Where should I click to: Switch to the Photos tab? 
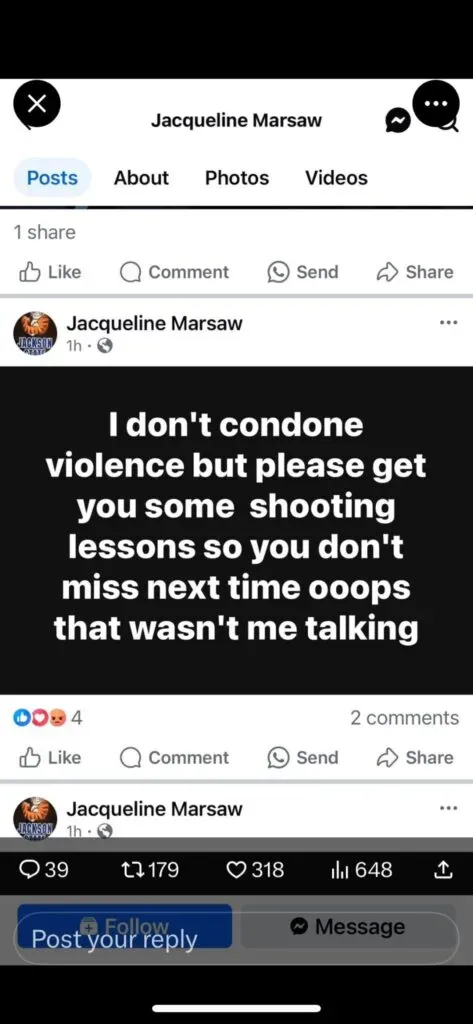pos(236,178)
